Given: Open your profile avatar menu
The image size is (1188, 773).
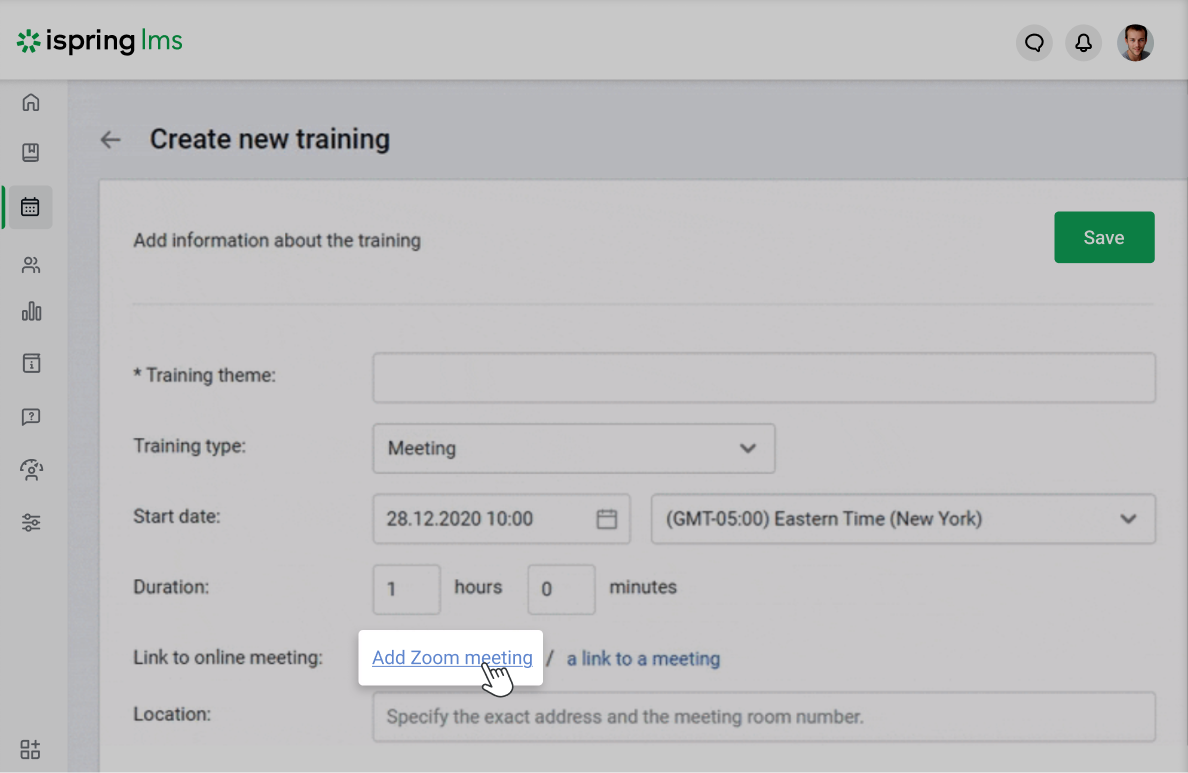Looking at the screenshot, I should [x=1136, y=42].
